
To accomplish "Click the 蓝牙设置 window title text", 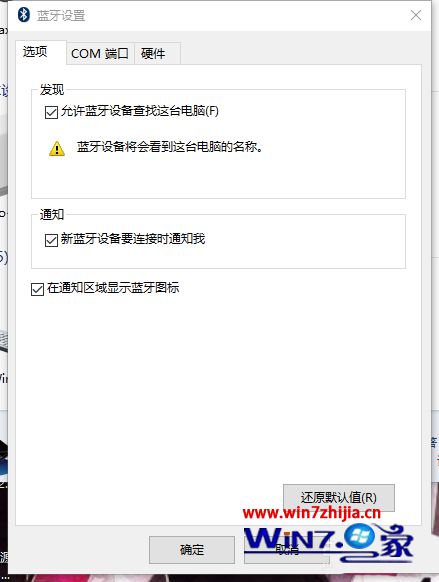I will 61,16.
